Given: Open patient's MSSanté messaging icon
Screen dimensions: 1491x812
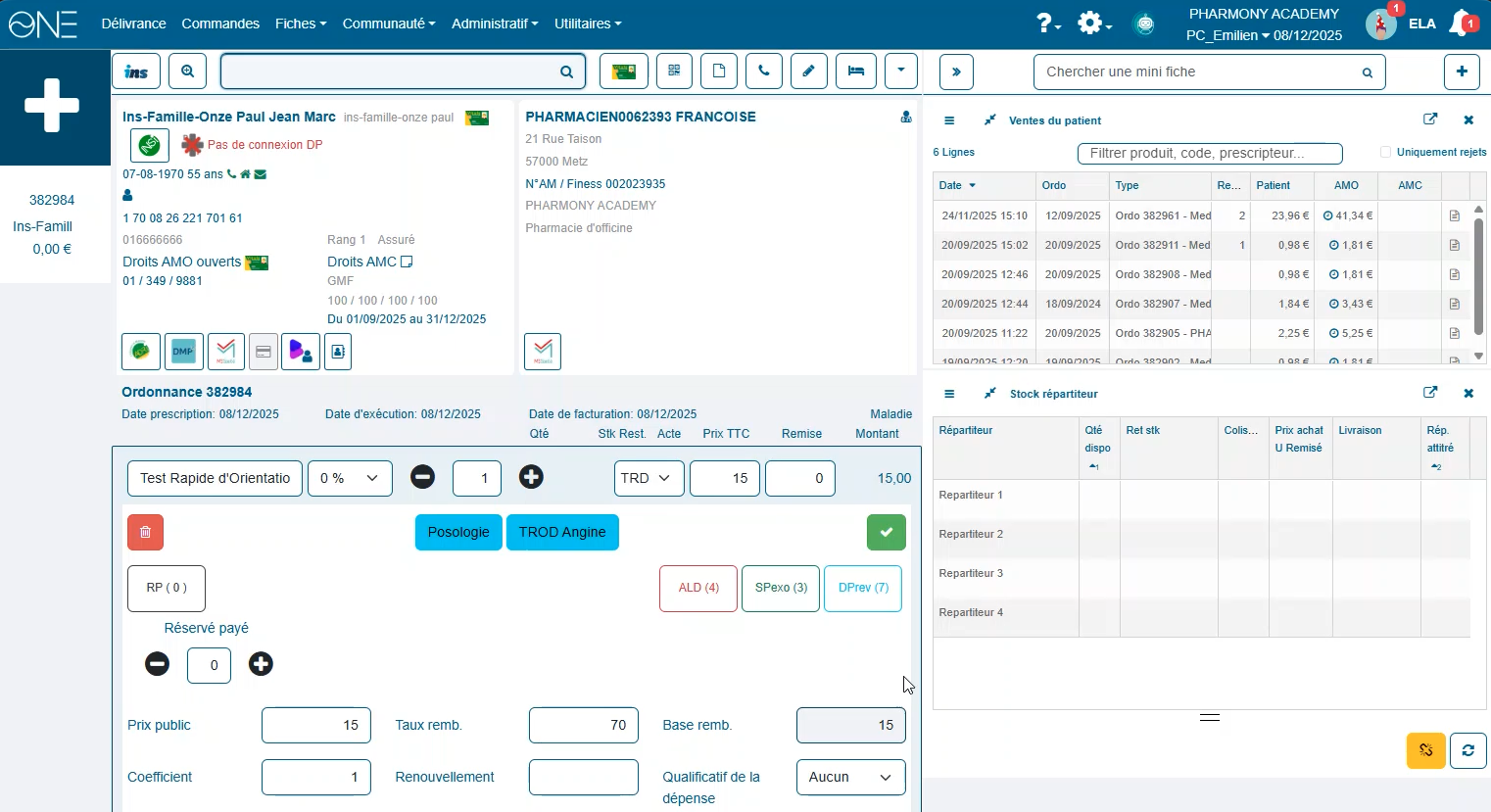Looking at the screenshot, I should click(x=226, y=352).
